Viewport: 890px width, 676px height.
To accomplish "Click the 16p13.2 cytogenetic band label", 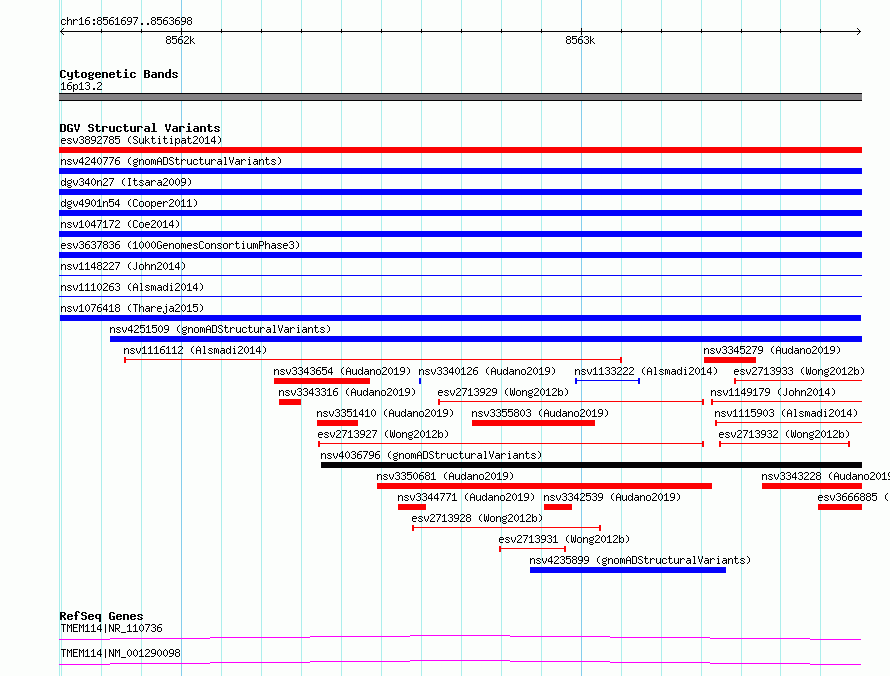I will (81, 86).
